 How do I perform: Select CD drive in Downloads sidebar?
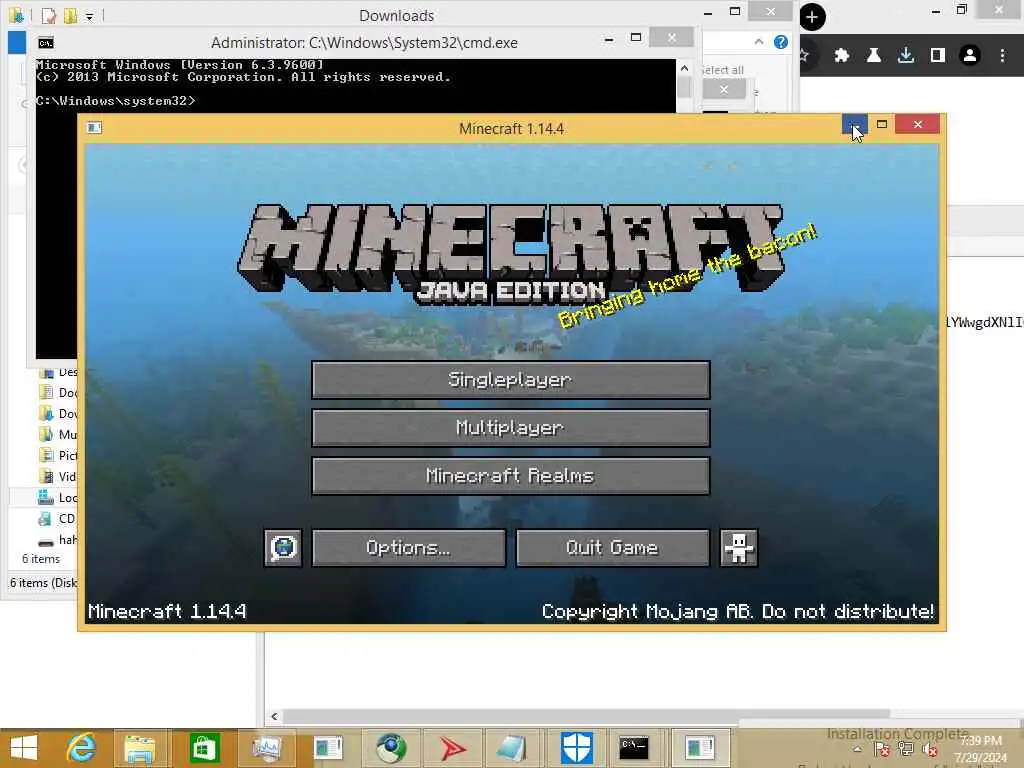pyautogui.click(x=57, y=519)
